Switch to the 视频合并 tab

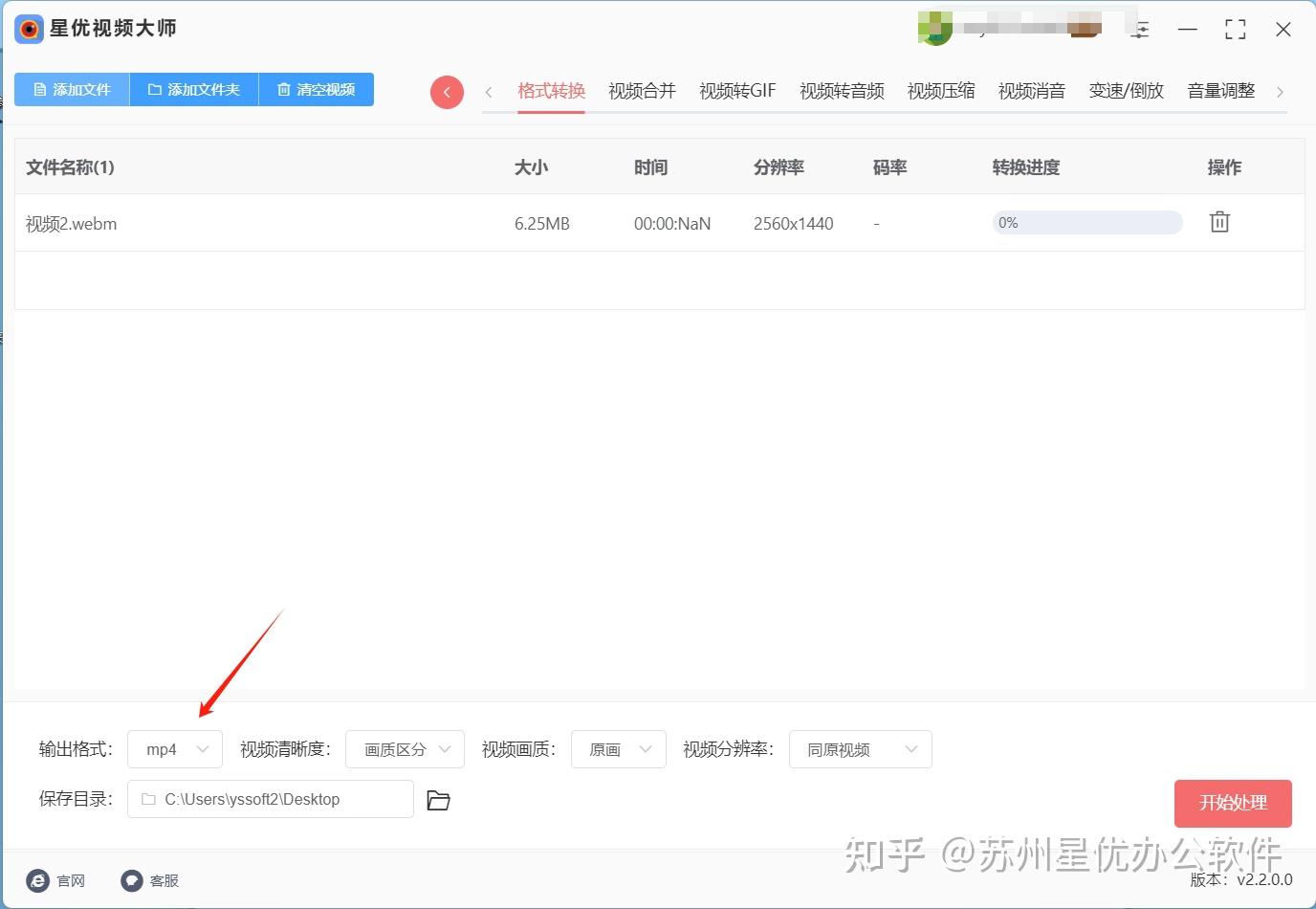coord(642,90)
